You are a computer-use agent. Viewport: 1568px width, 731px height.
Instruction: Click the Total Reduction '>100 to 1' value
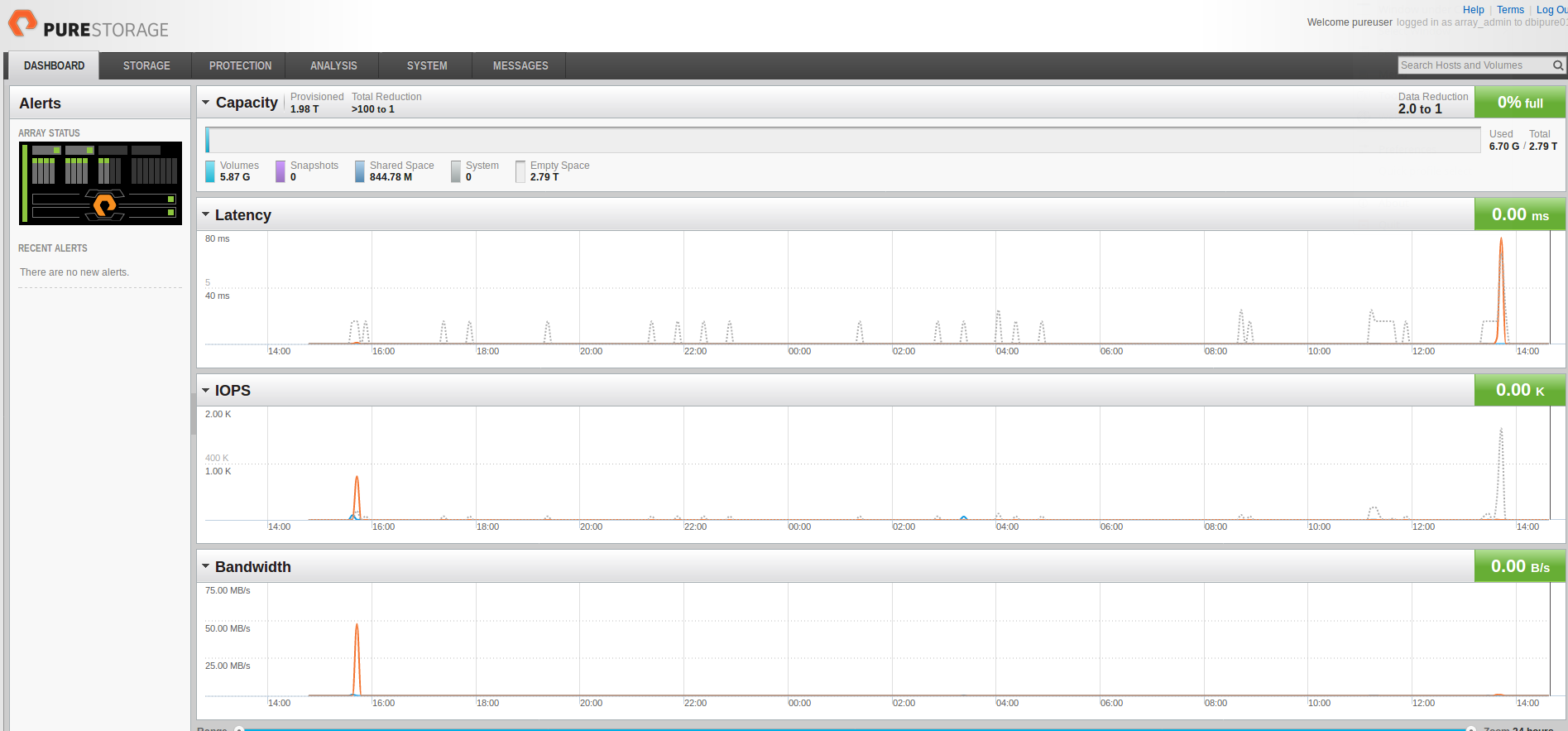coord(373,109)
